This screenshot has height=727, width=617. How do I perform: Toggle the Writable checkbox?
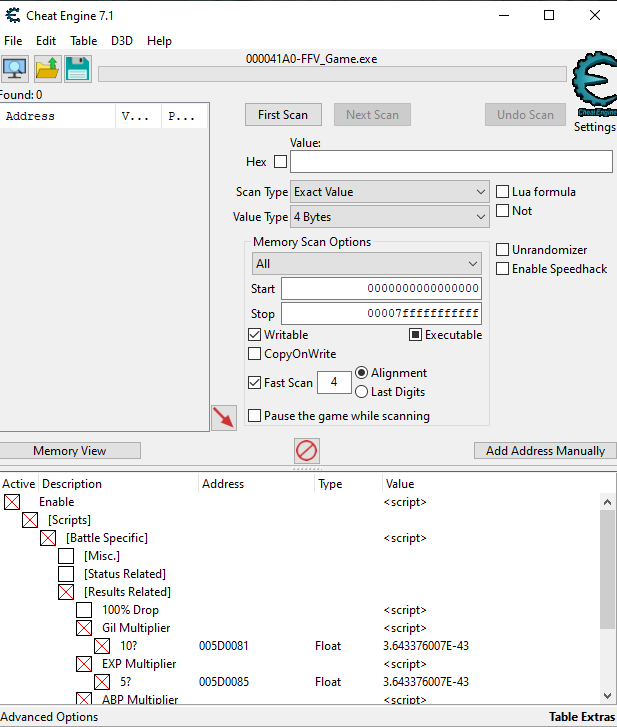254,335
